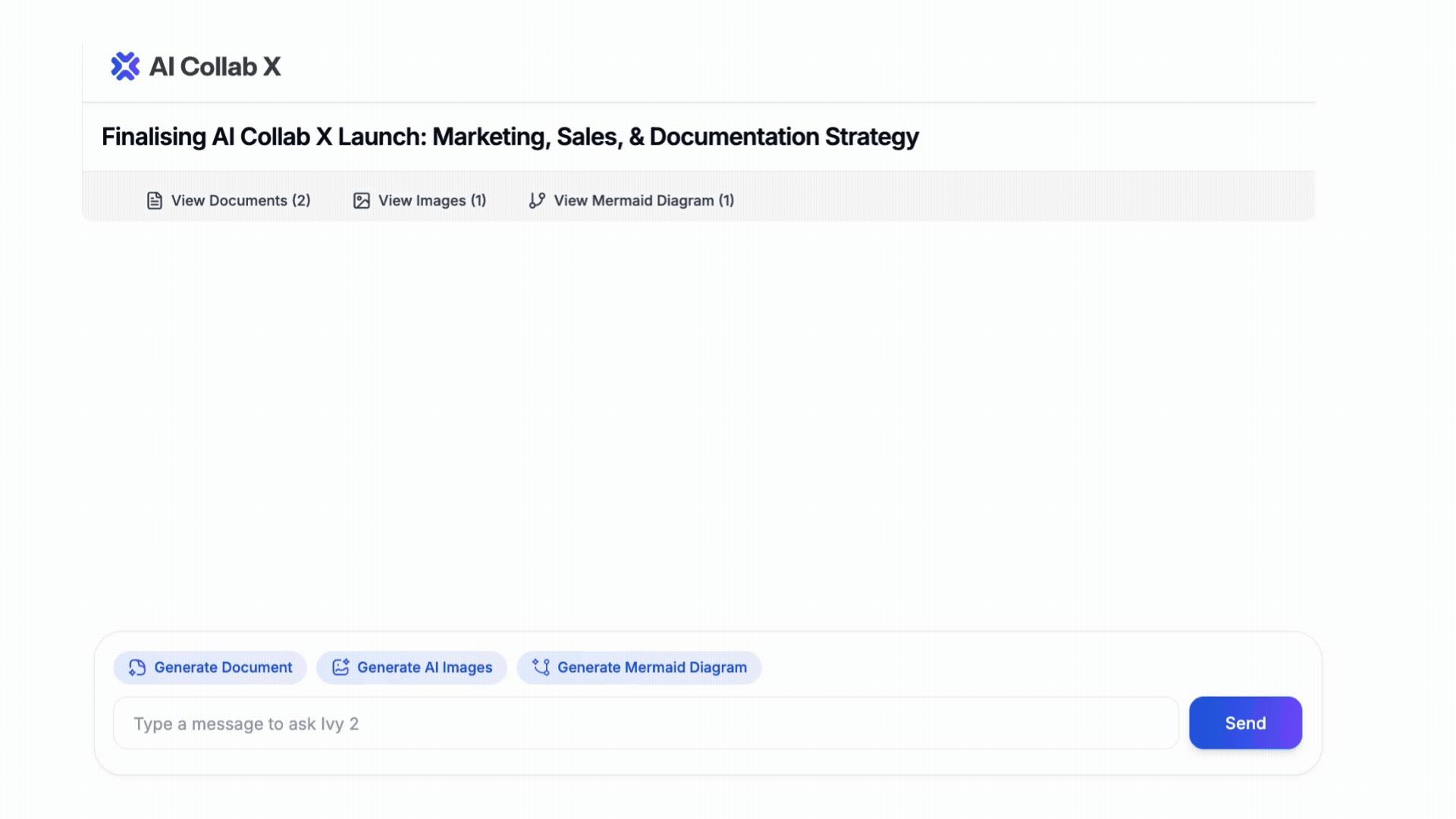Open the View Images (1) tab
The height and width of the screenshot is (819, 1456).
click(431, 201)
